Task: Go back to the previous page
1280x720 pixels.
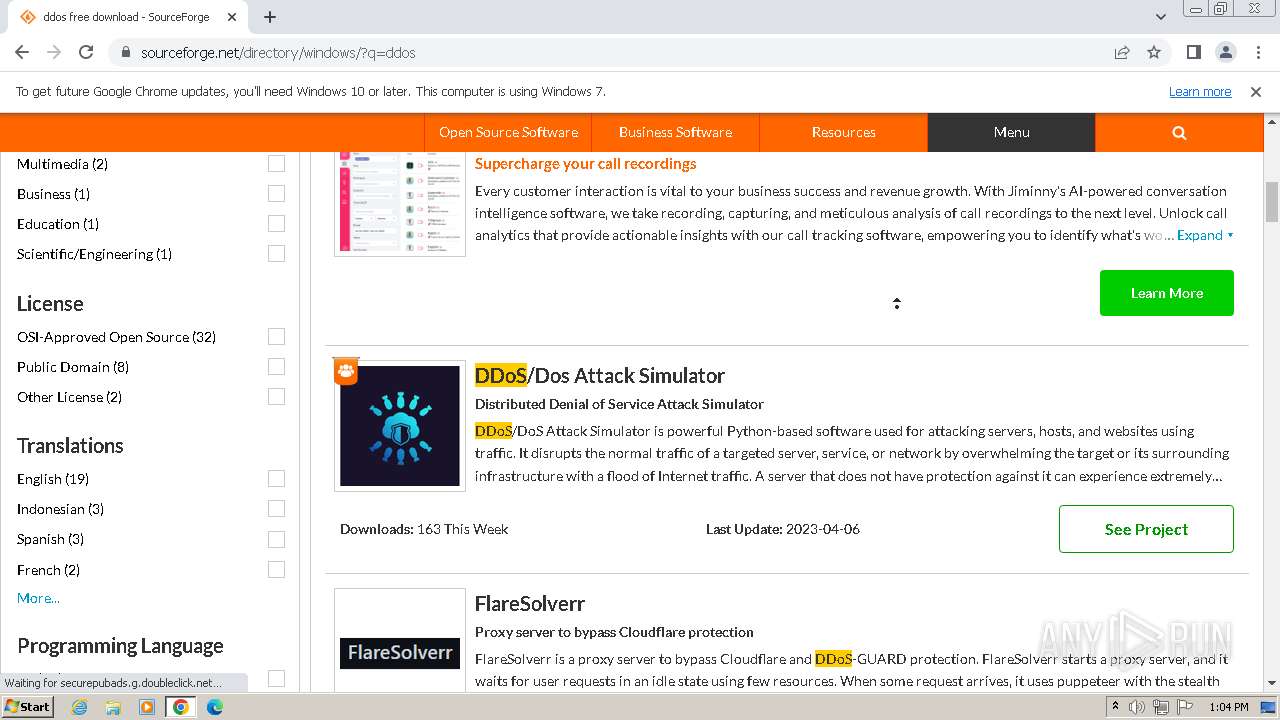Action: click(x=22, y=52)
